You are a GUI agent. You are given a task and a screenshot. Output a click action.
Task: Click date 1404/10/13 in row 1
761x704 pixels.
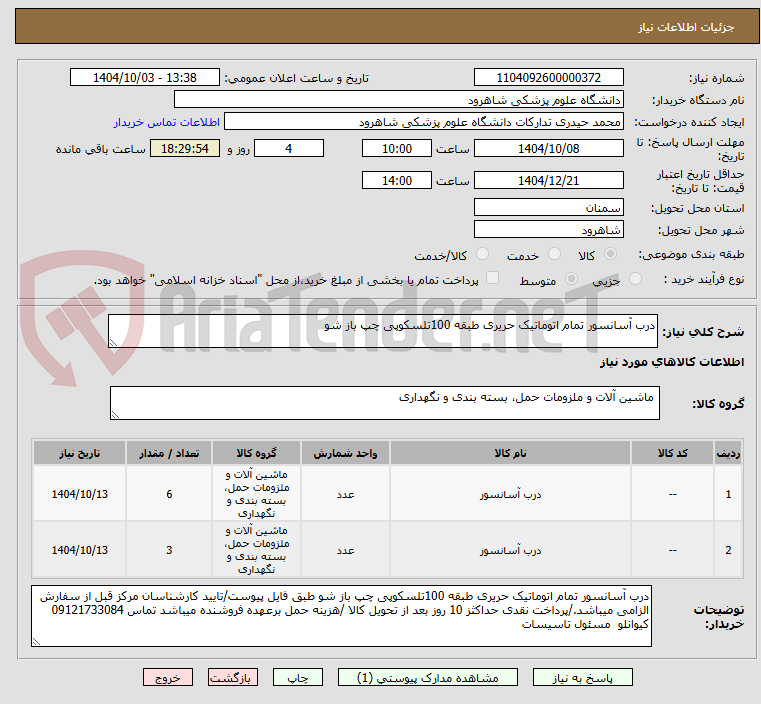(80, 494)
